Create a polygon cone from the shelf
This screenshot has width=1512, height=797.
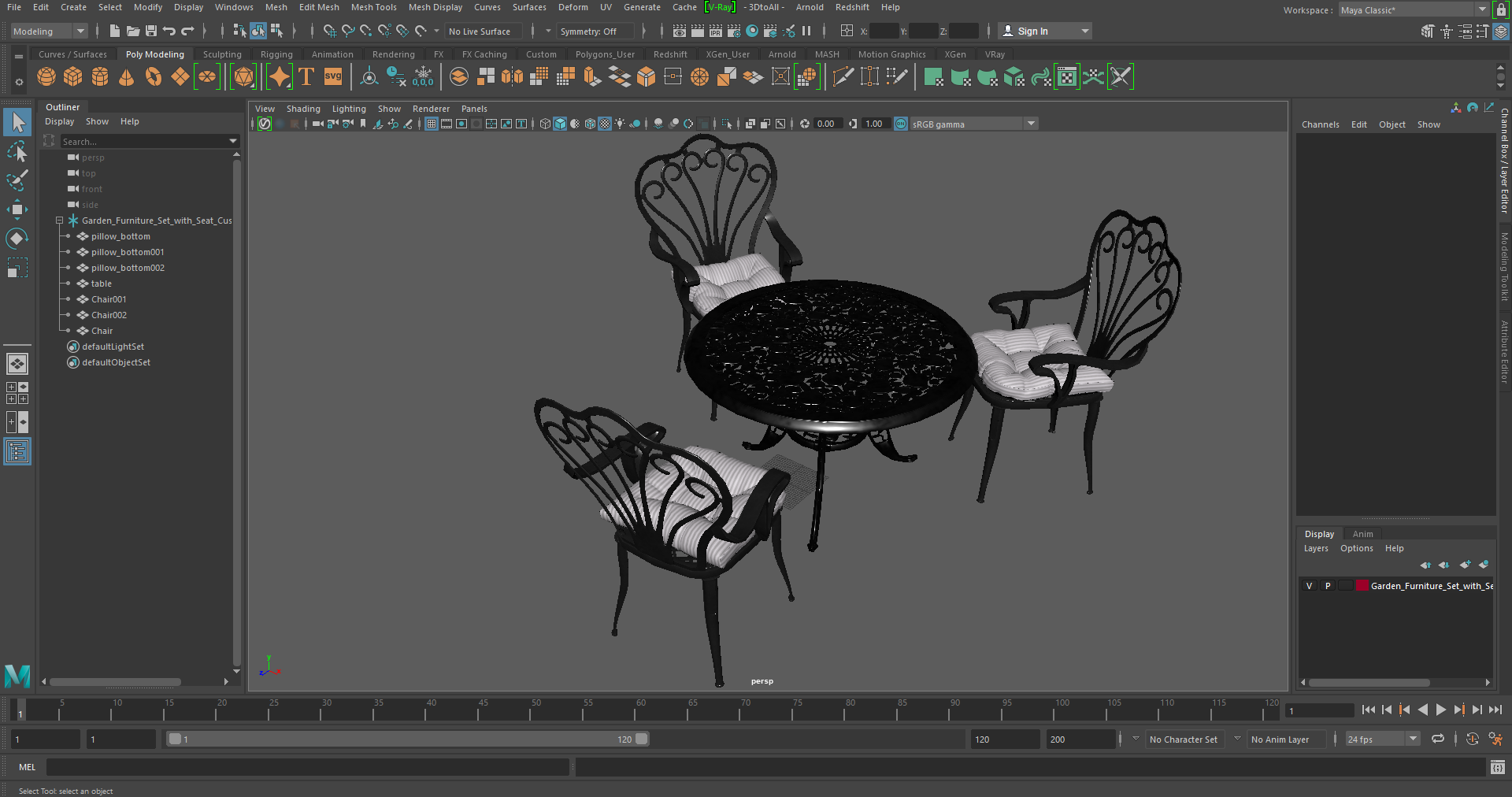click(126, 76)
